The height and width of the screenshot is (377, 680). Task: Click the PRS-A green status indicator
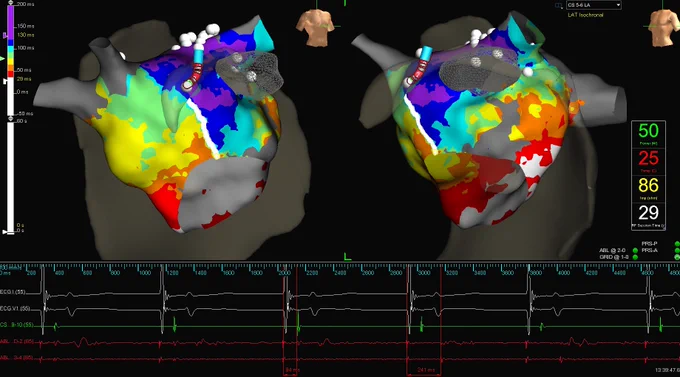point(677,251)
